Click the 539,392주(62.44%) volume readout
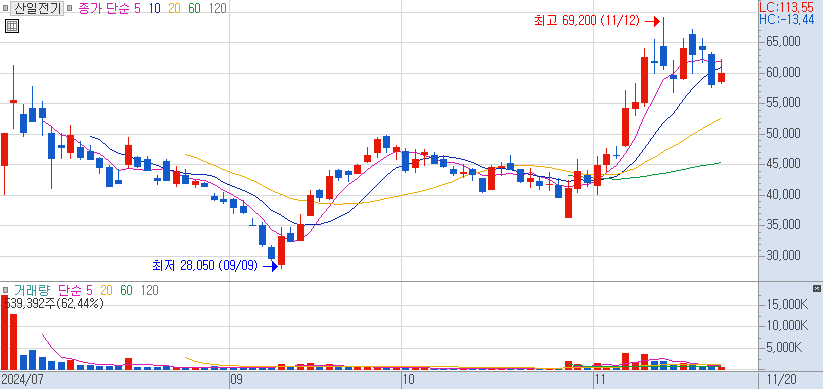823x389 pixels. [x=54, y=303]
